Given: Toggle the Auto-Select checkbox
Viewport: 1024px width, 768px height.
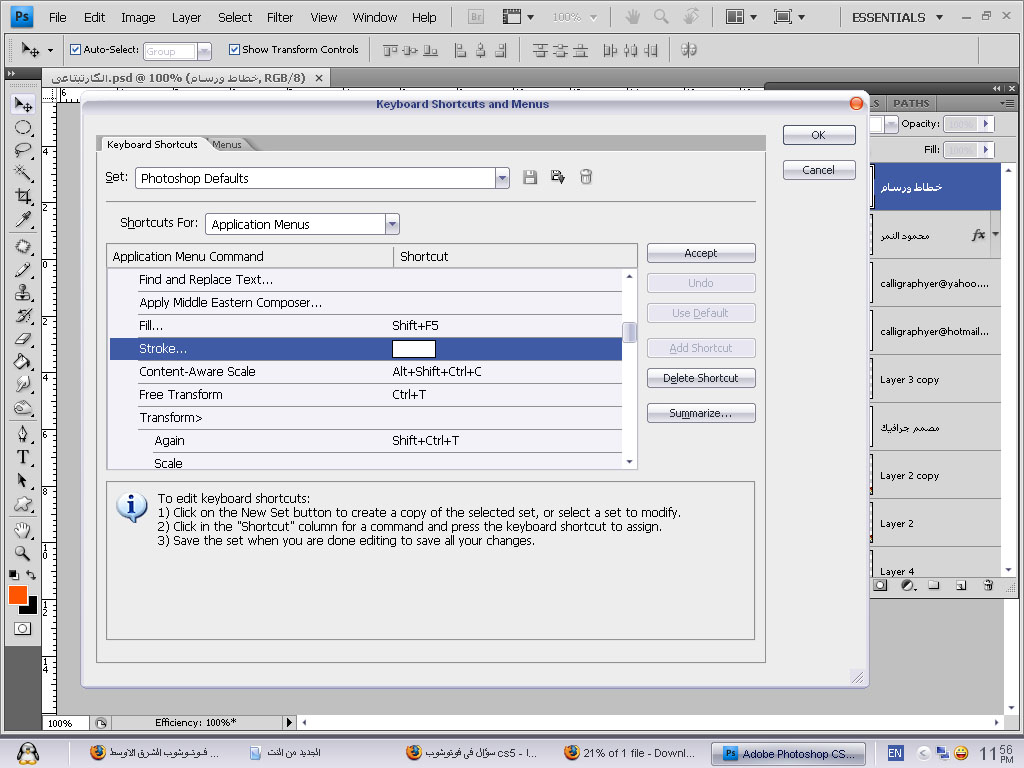Looking at the screenshot, I should click(x=75, y=50).
